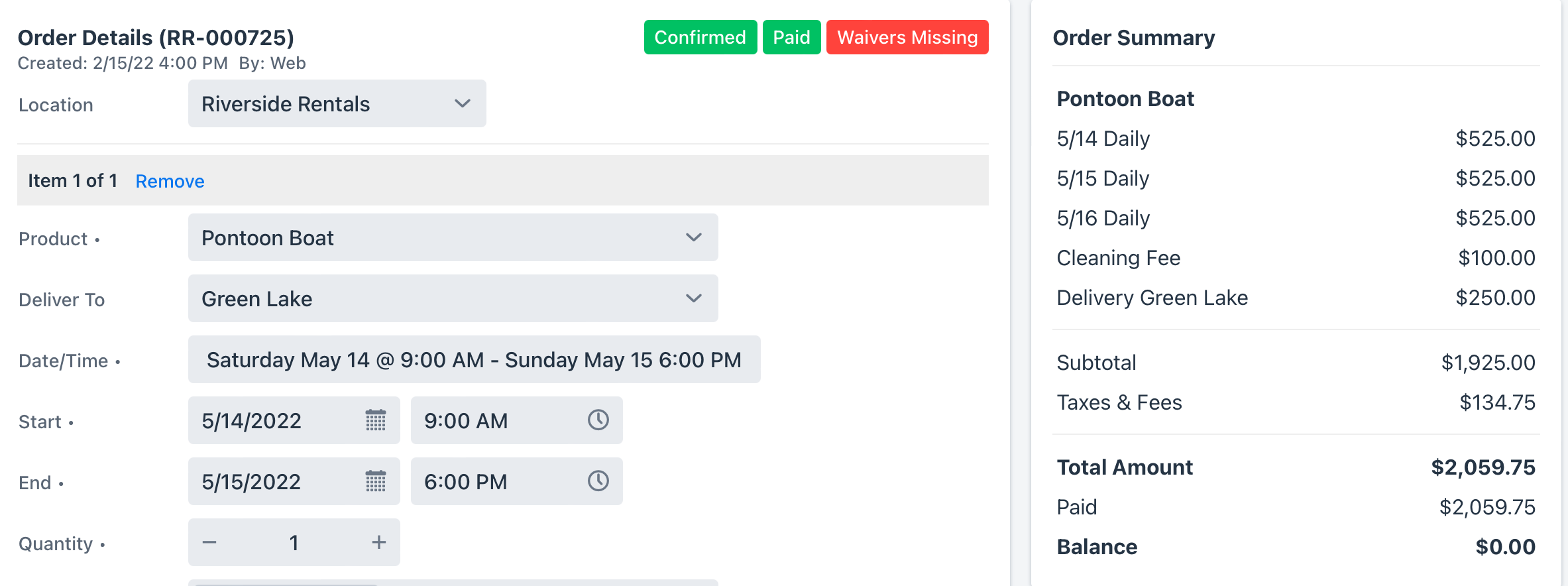
Task: Decrease quantity with the minus icon
Action: 209,542
